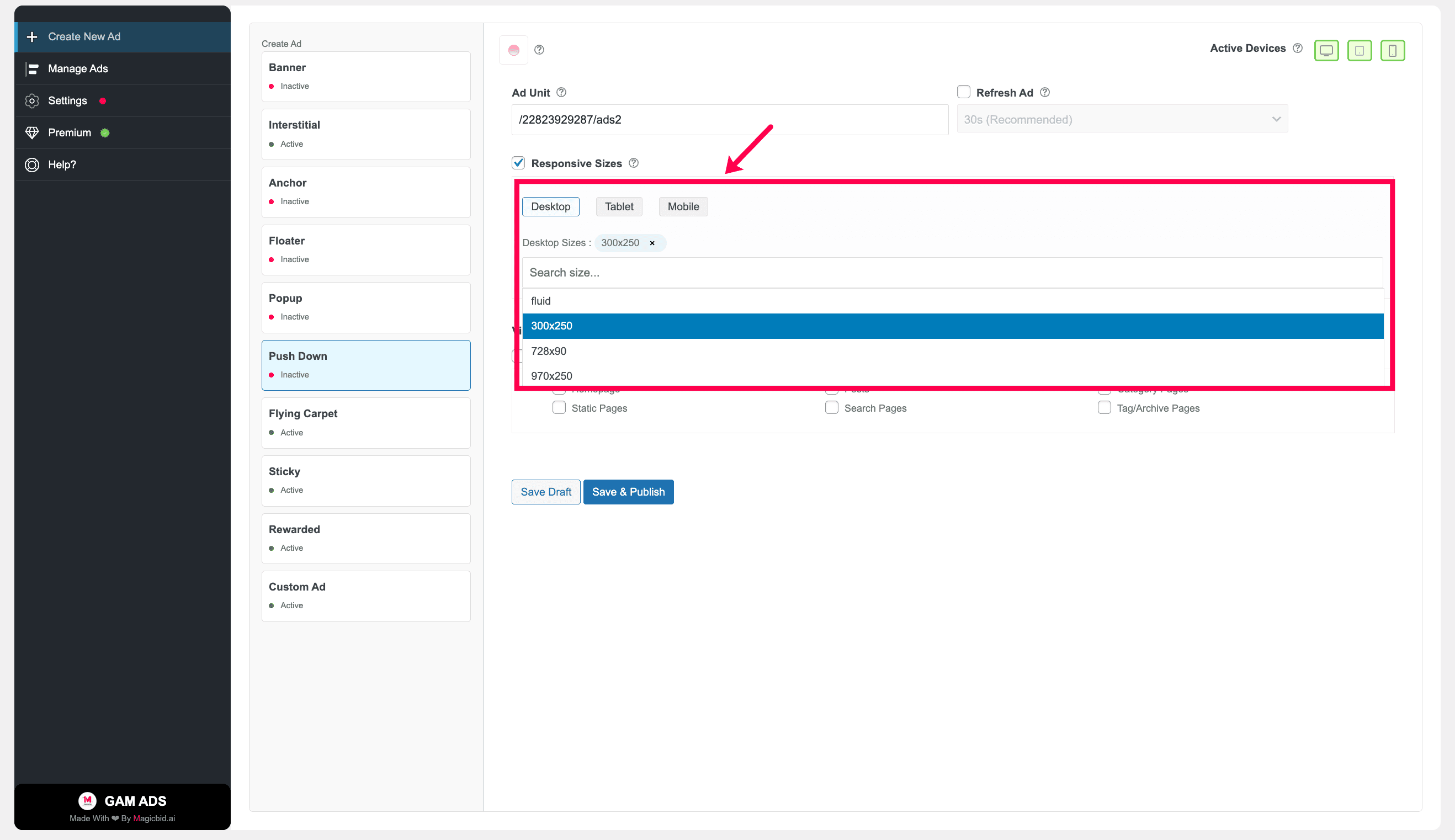Click the help icon next to Active Devices
The height and width of the screenshot is (840, 1455).
[x=1298, y=49]
